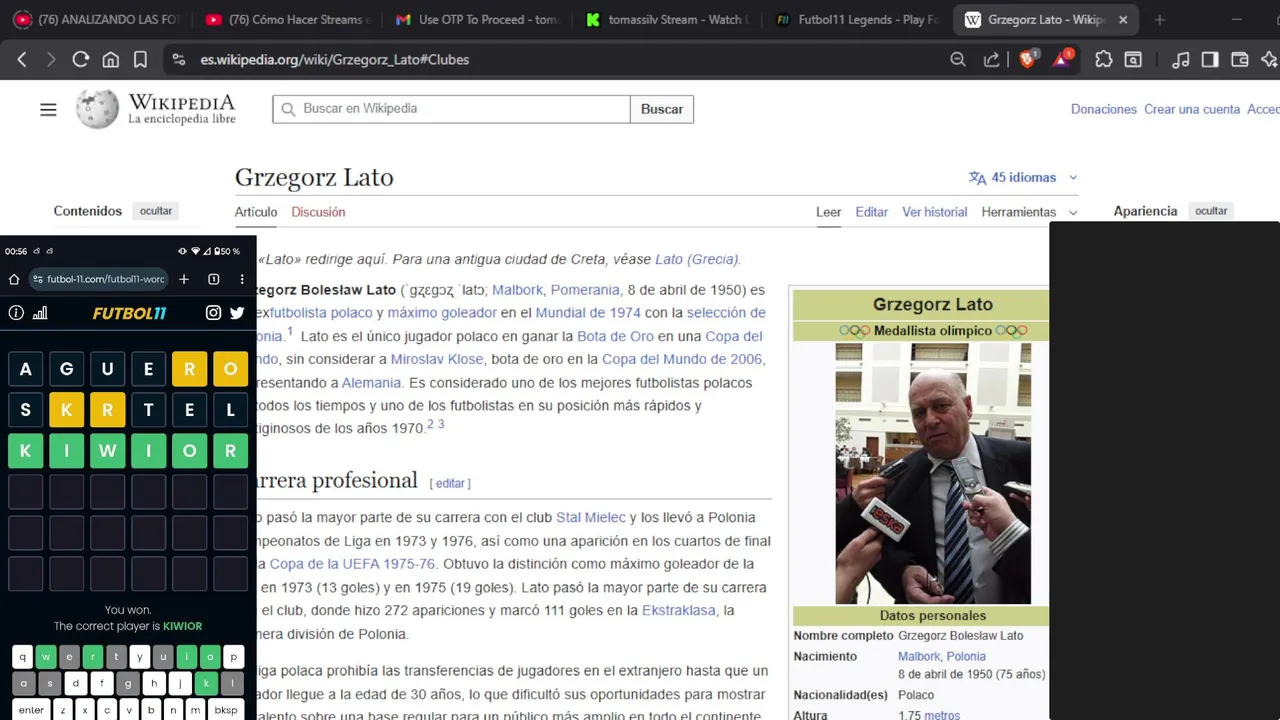This screenshot has width=1280, height=720.
Task: Open the Brave music note playlist icon
Action: coord(1181,60)
